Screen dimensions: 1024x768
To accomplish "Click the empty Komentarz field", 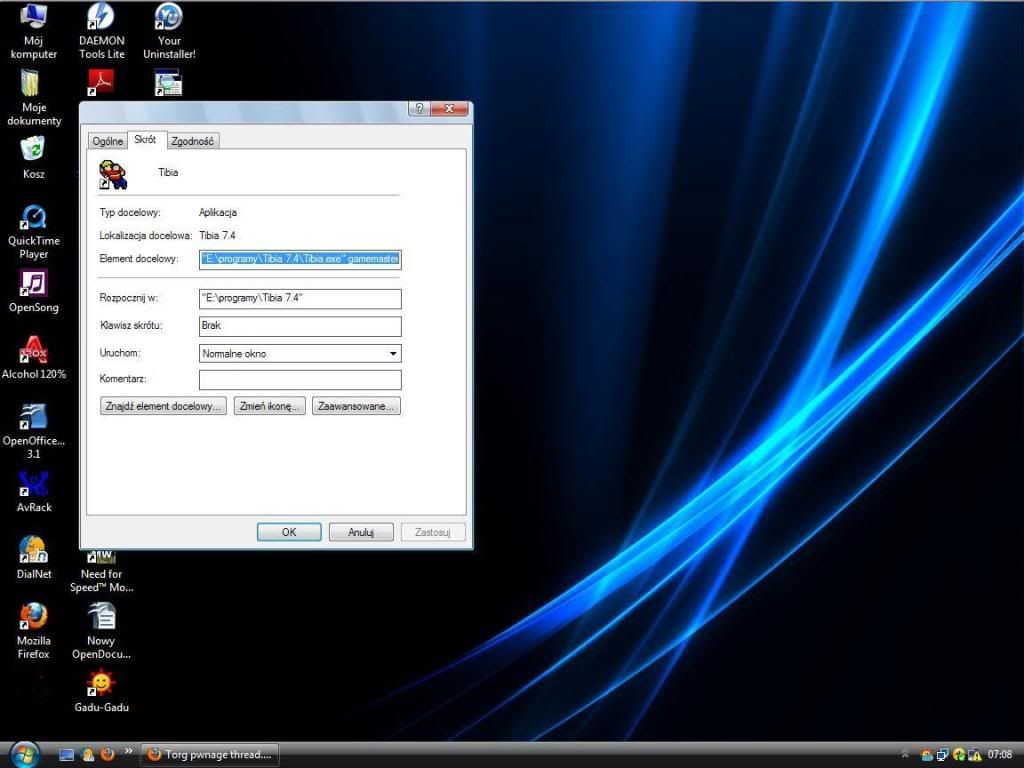I will click(300, 379).
